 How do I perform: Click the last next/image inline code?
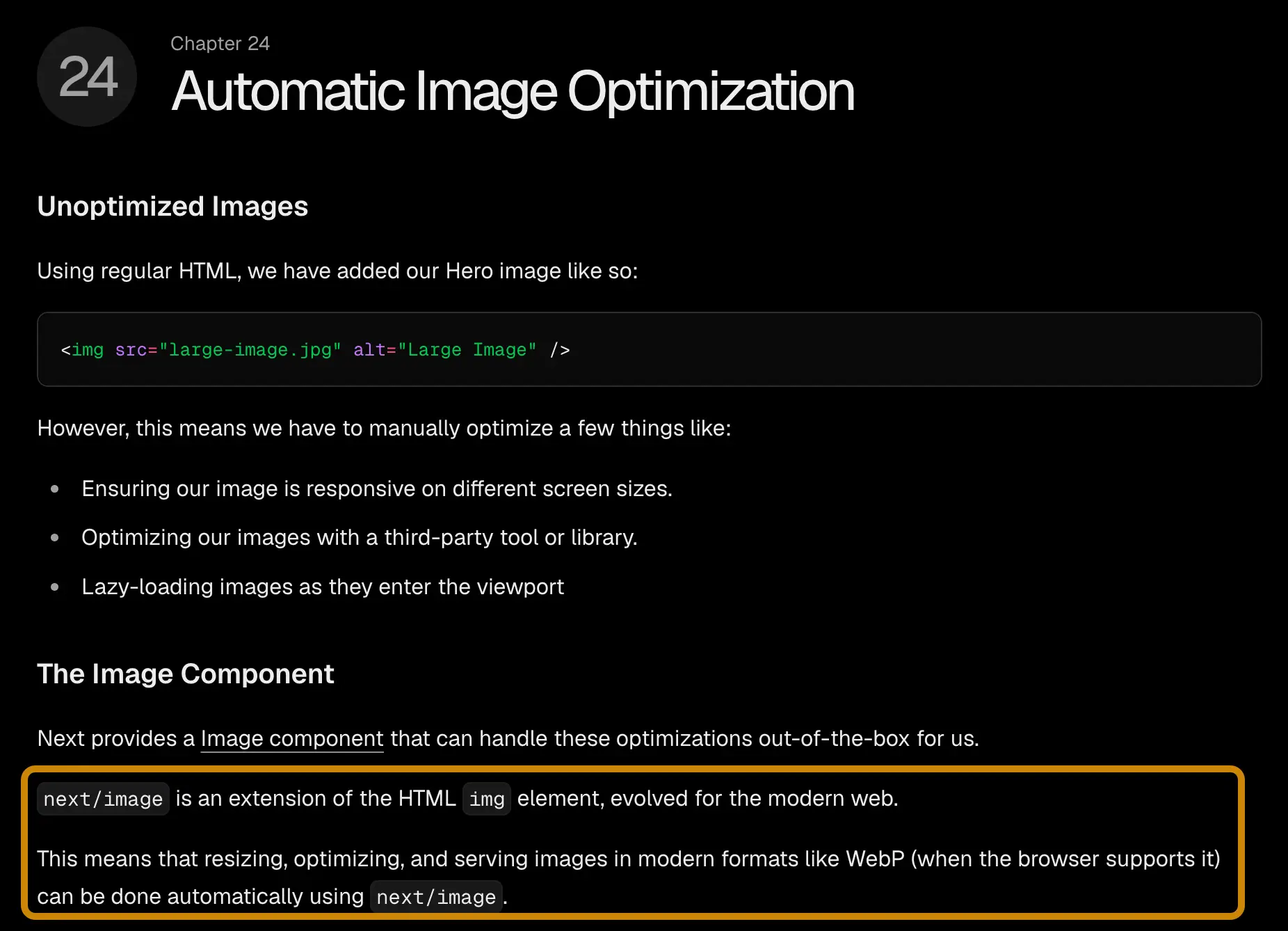[436, 897]
